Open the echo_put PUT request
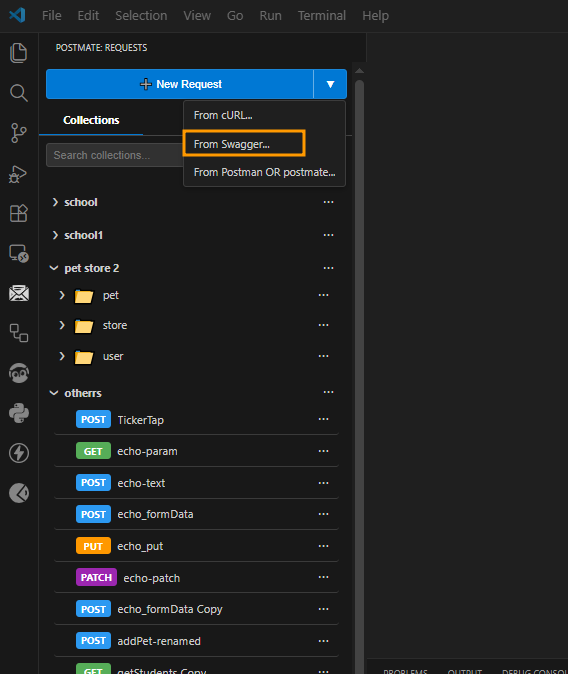 [x=196, y=546]
